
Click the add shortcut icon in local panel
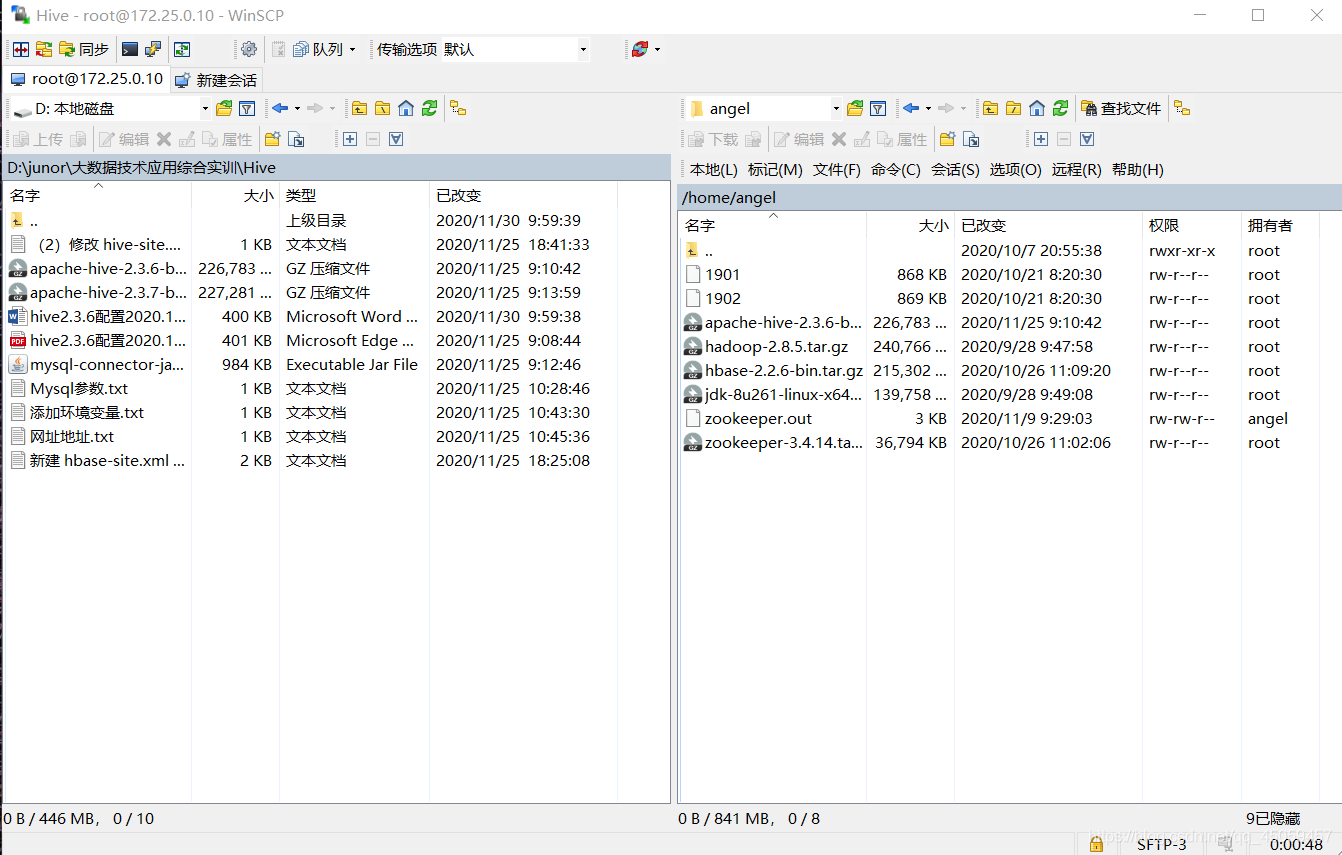click(x=295, y=139)
